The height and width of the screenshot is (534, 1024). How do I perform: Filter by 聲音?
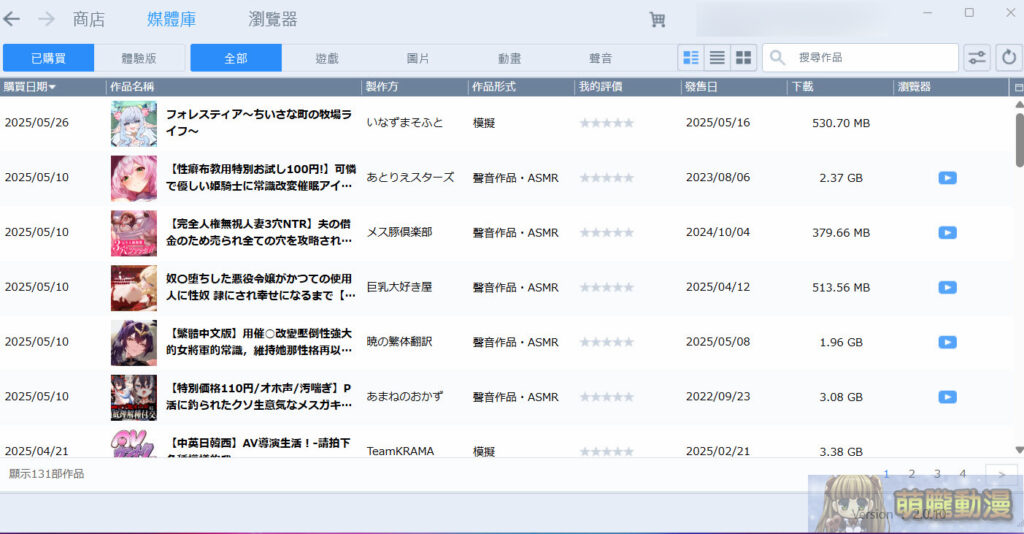[x=600, y=58]
